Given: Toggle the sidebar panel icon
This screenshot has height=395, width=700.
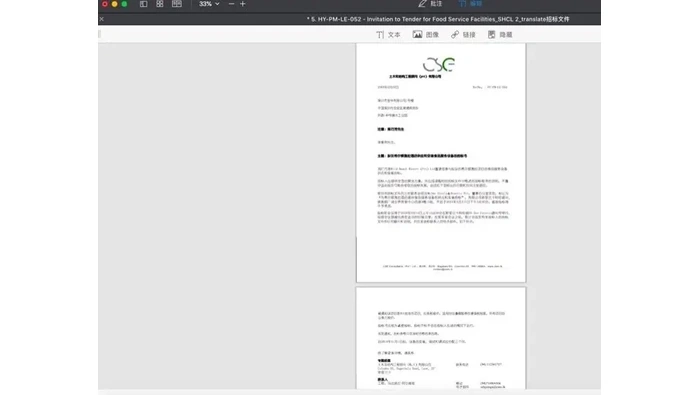Looking at the screenshot, I should pyautogui.click(x=143, y=4).
